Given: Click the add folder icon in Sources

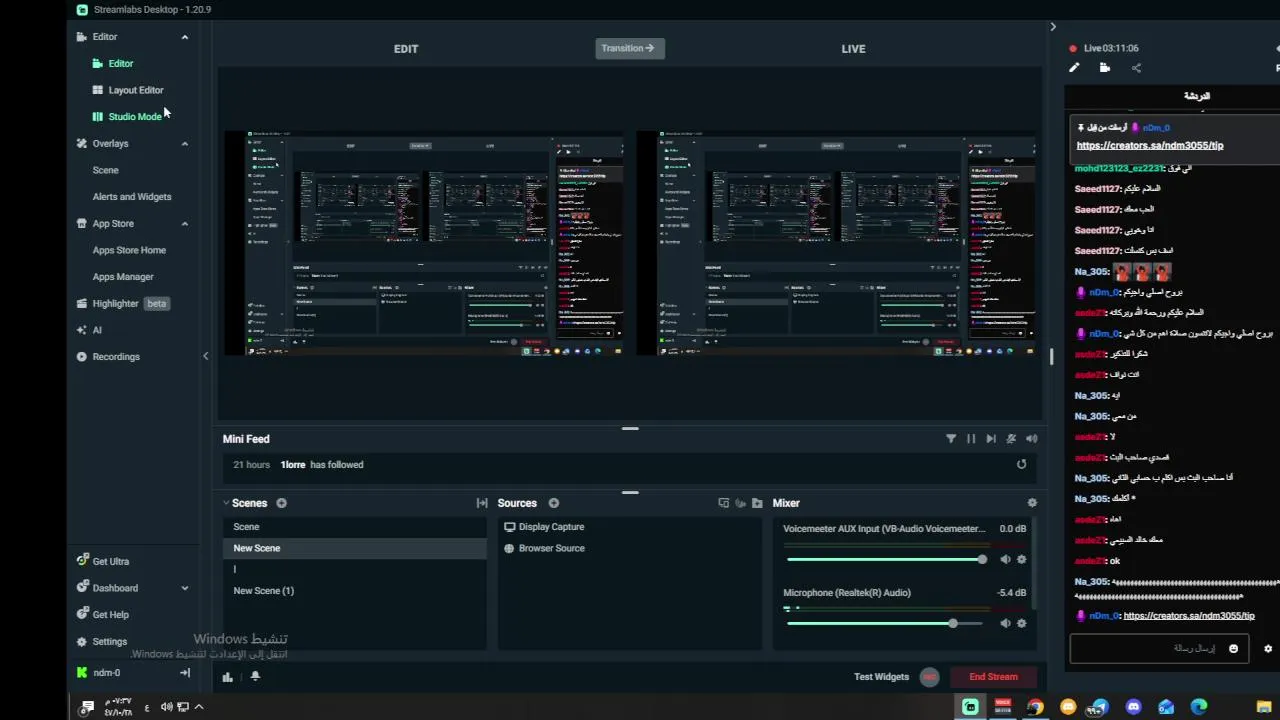Looking at the screenshot, I should (x=757, y=503).
